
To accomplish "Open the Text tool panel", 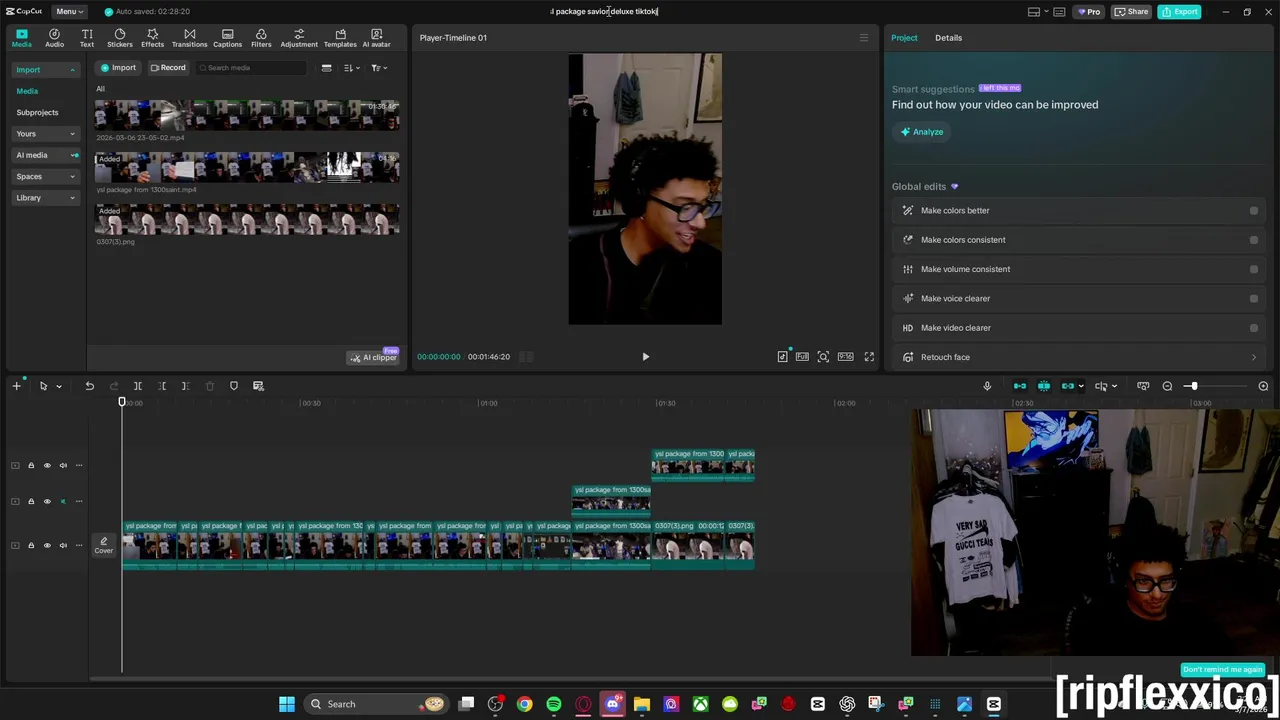I will pos(87,38).
